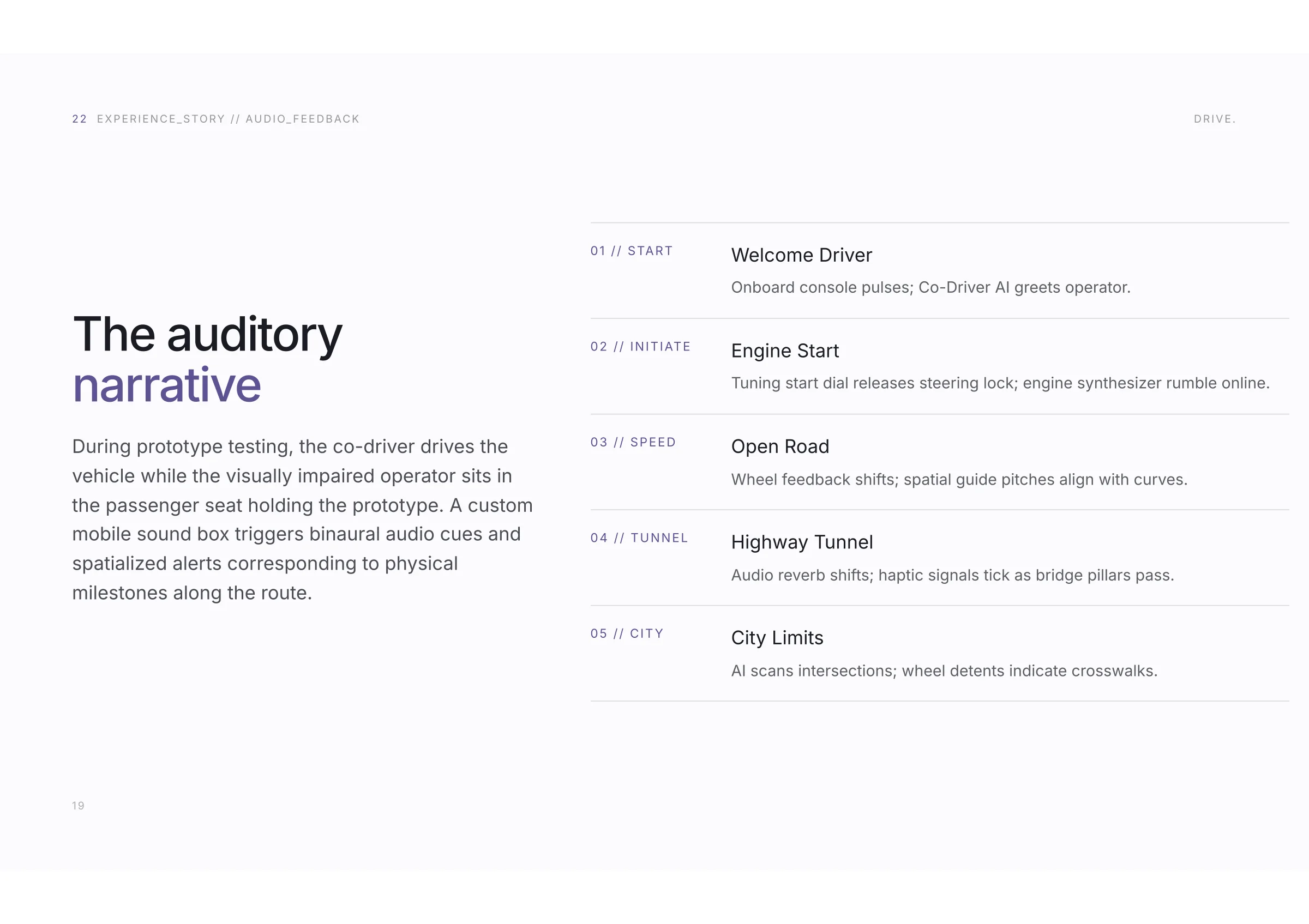1309x924 pixels.
Task: Select the EXPERIENCE_STORY // AUDIO_FEEDBACK header label
Action: [x=228, y=119]
